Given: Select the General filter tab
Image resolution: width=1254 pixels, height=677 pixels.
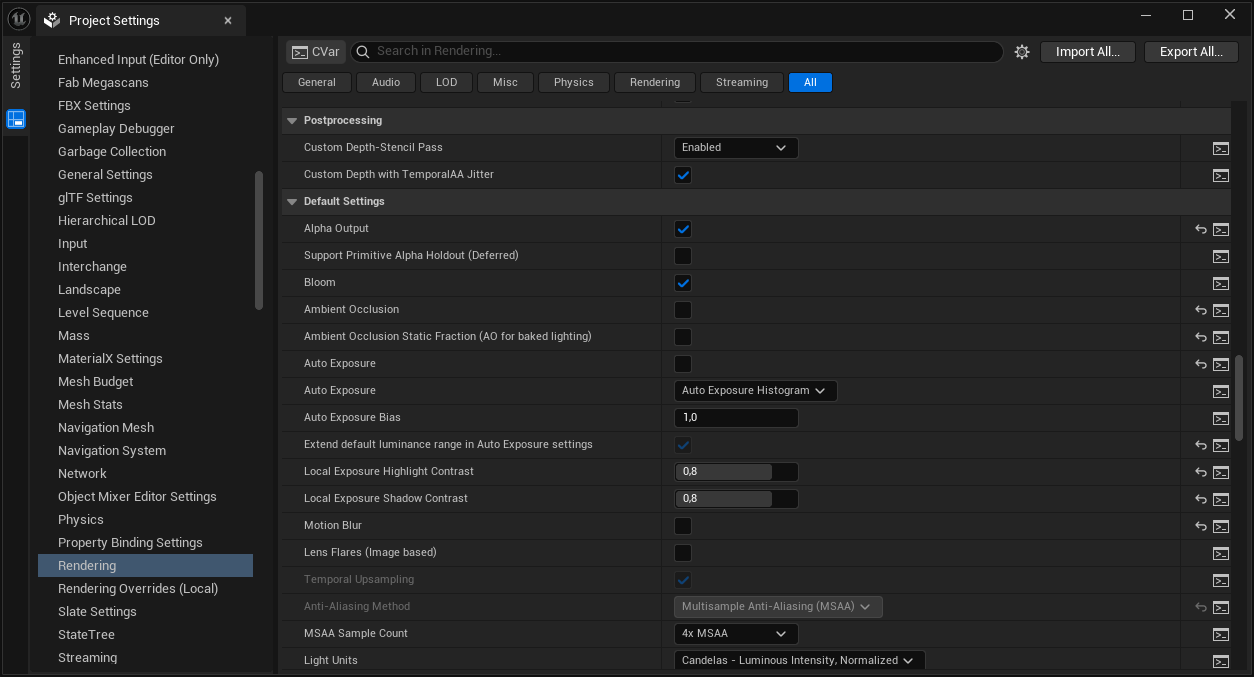Looking at the screenshot, I should point(317,83).
